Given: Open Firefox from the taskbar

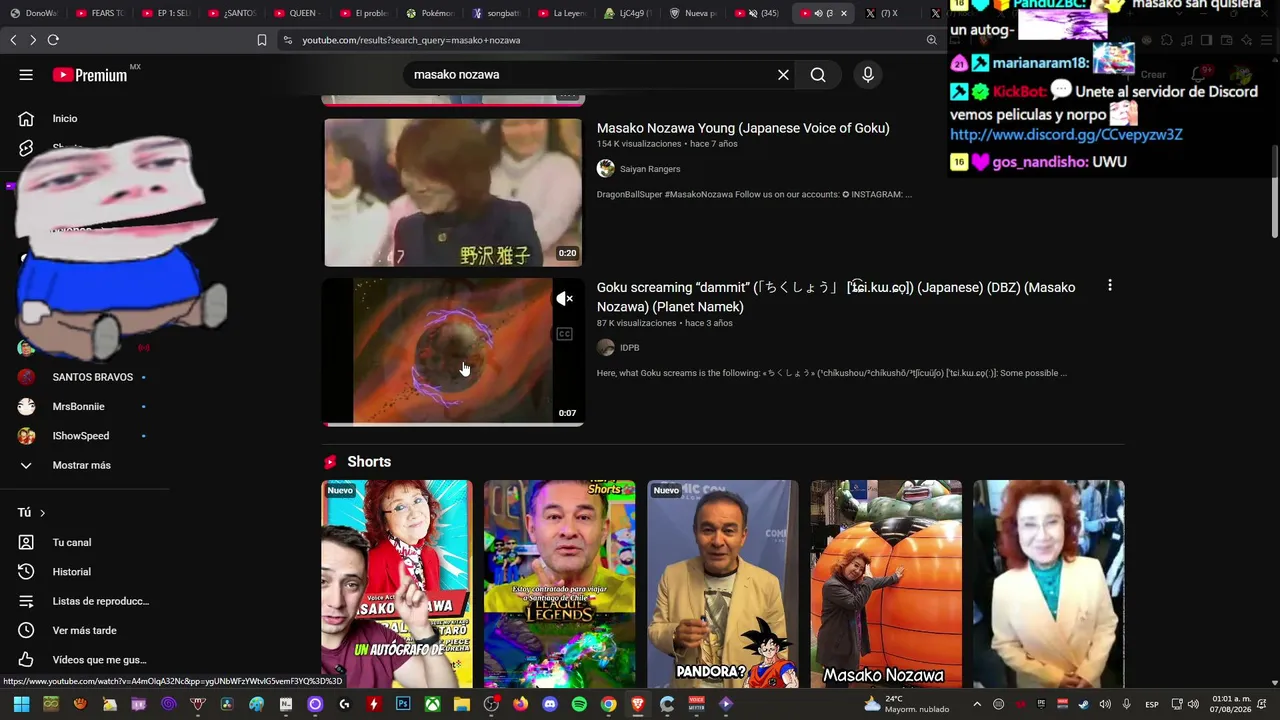Looking at the screenshot, I should [x=520, y=704].
